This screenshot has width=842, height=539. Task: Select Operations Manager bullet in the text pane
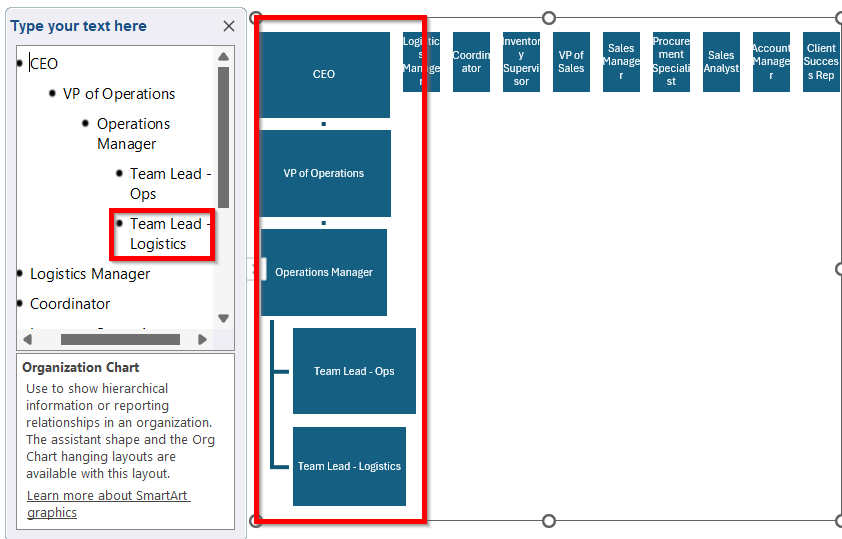[133, 134]
